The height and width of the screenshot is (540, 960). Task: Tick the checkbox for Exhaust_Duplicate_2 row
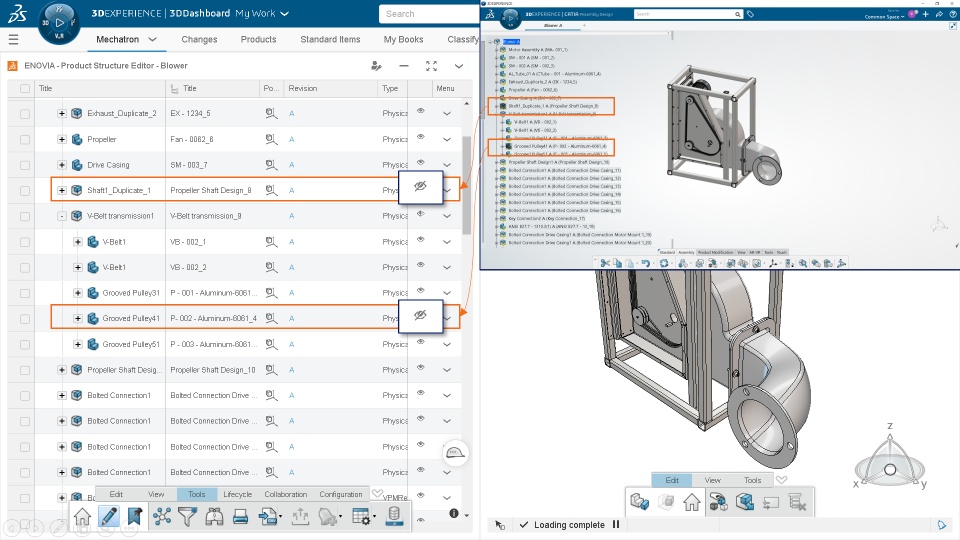click(24, 114)
